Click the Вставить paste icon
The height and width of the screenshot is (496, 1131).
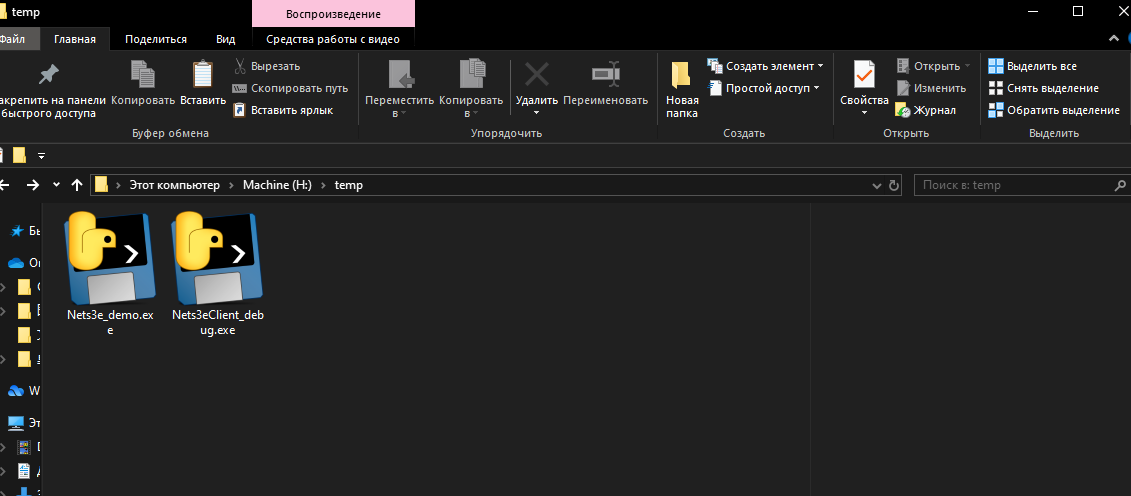coord(203,75)
